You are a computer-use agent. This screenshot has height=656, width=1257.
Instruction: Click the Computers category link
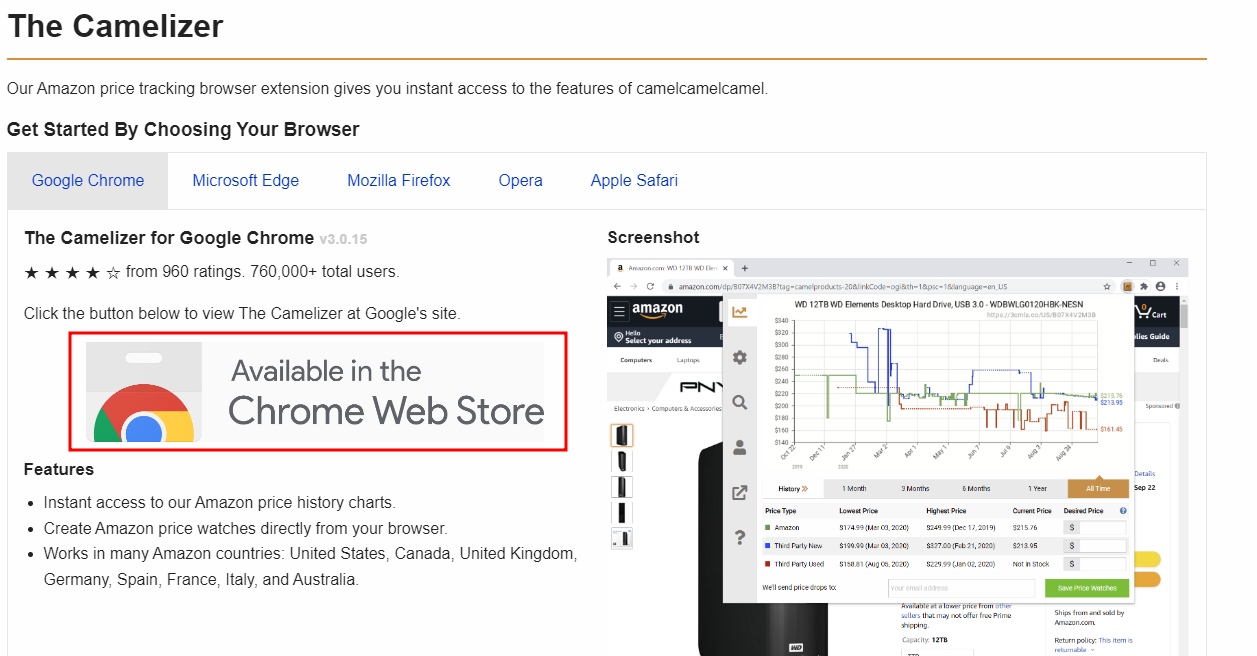coord(636,360)
